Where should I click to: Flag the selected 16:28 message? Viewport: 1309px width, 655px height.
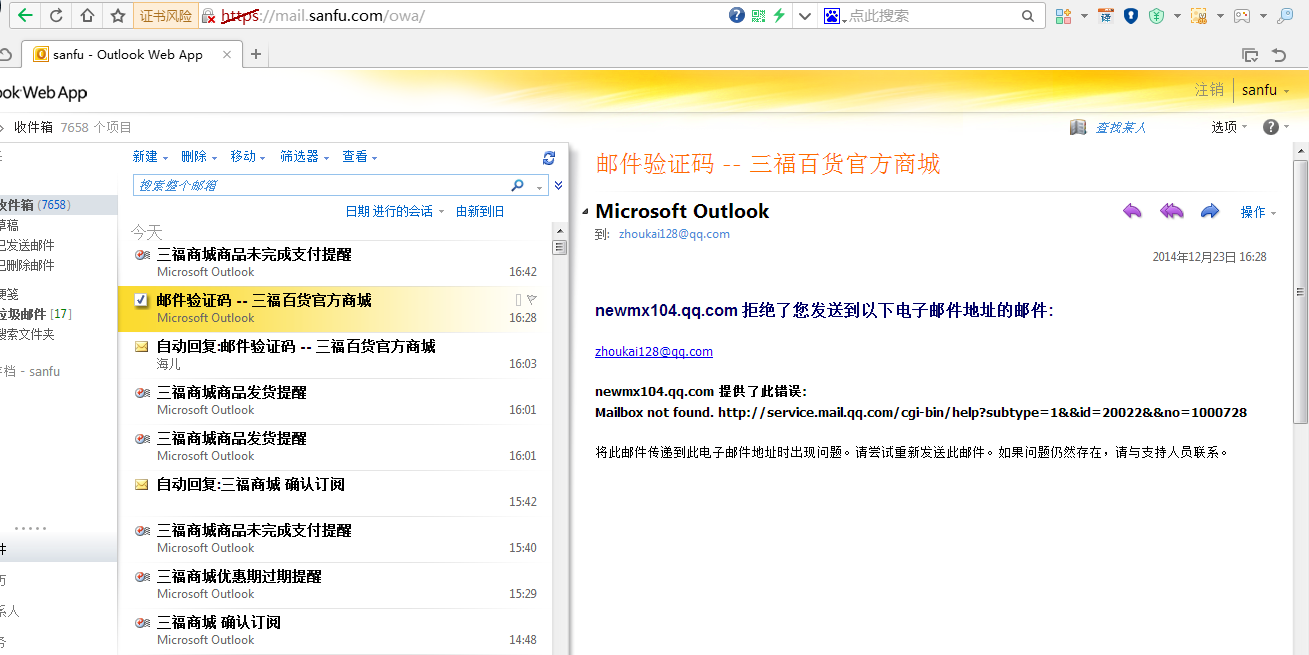pyautogui.click(x=532, y=300)
